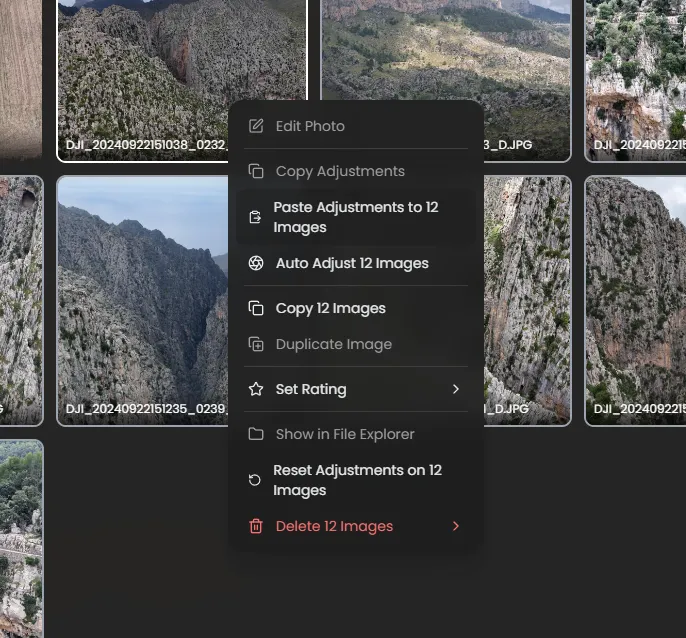Click the red trash icon for Delete
This screenshot has height=638, width=686.
(256, 526)
